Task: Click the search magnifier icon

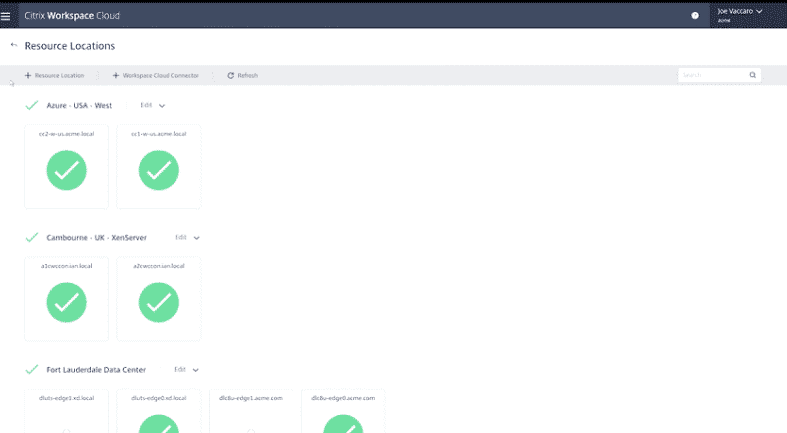Action: (x=753, y=75)
